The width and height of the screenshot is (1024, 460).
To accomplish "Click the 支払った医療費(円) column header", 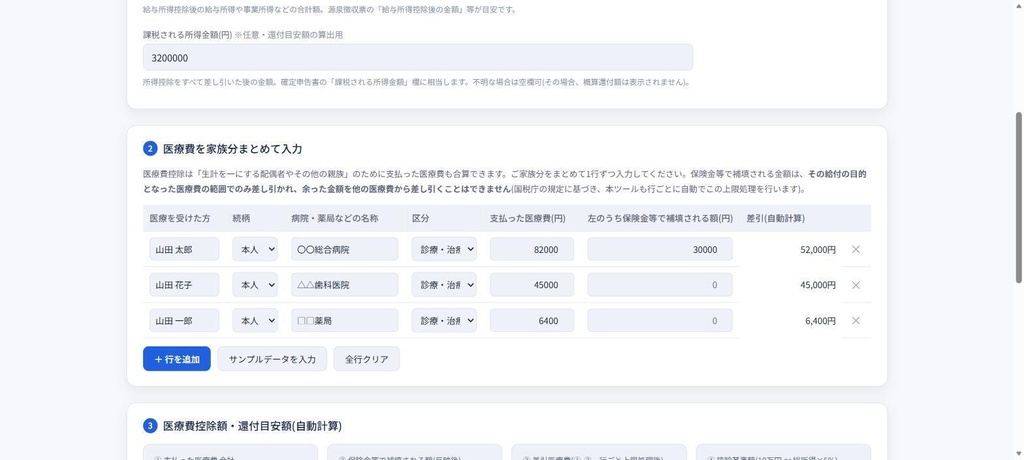I will click(528, 218).
